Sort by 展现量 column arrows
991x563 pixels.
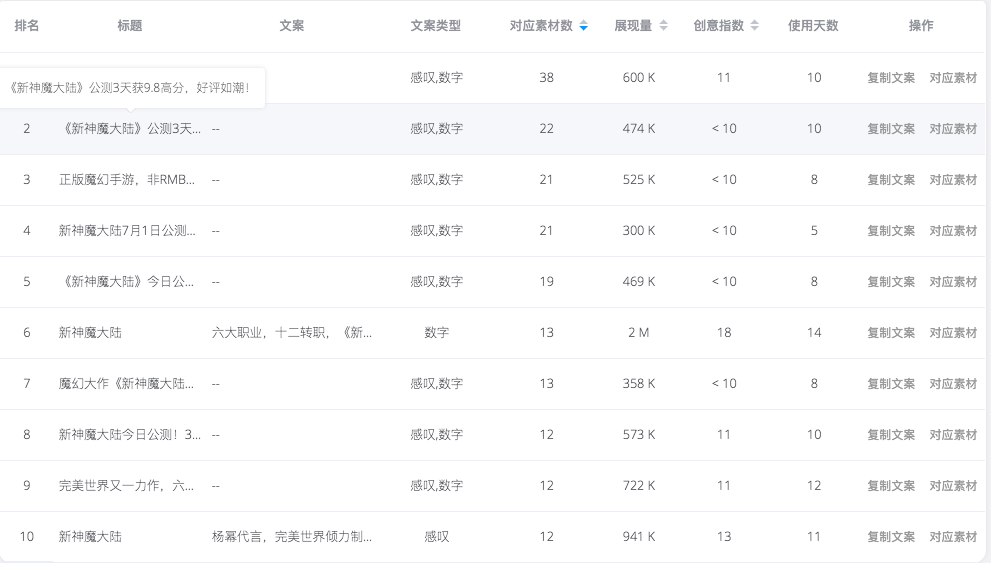[x=663, y=26]
